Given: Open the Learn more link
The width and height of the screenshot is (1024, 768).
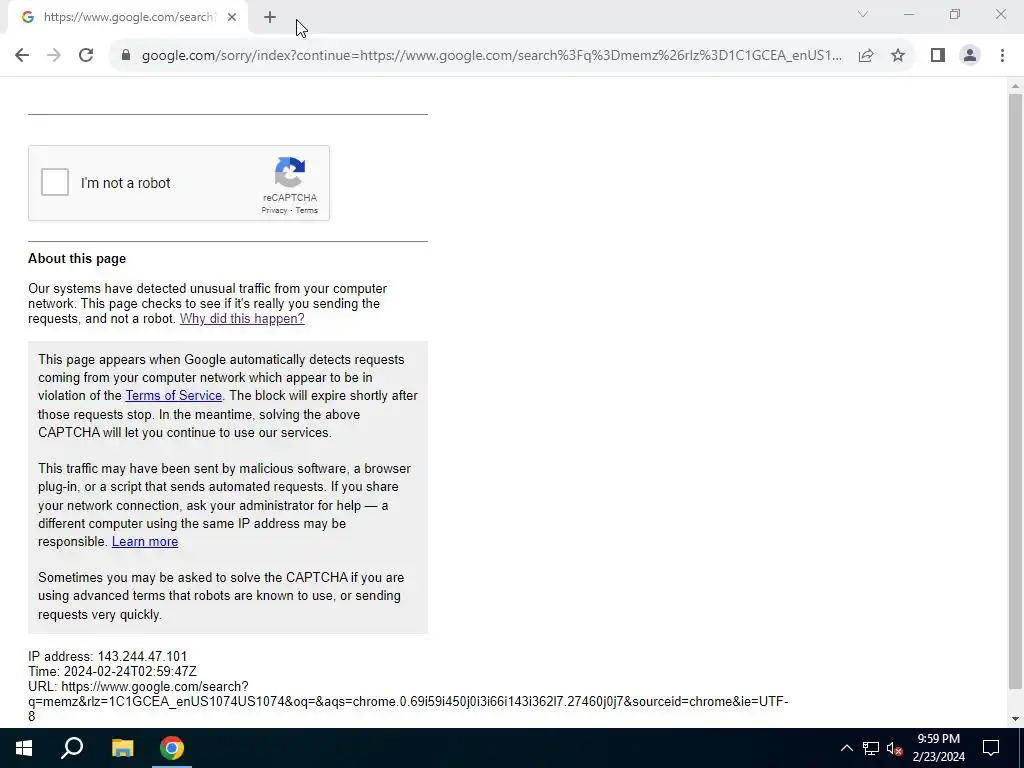Looking at the screenshot, I should pos(145,541).
